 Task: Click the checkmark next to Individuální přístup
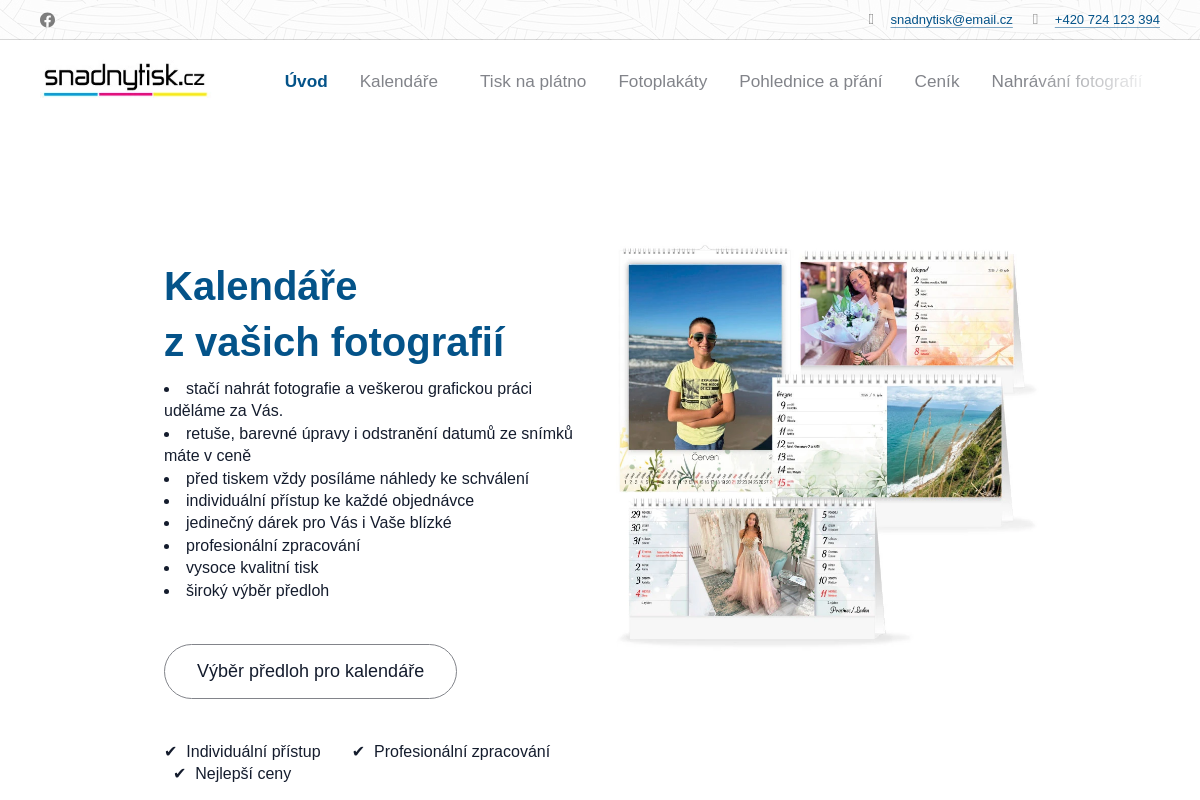click(x=170, y=751)
